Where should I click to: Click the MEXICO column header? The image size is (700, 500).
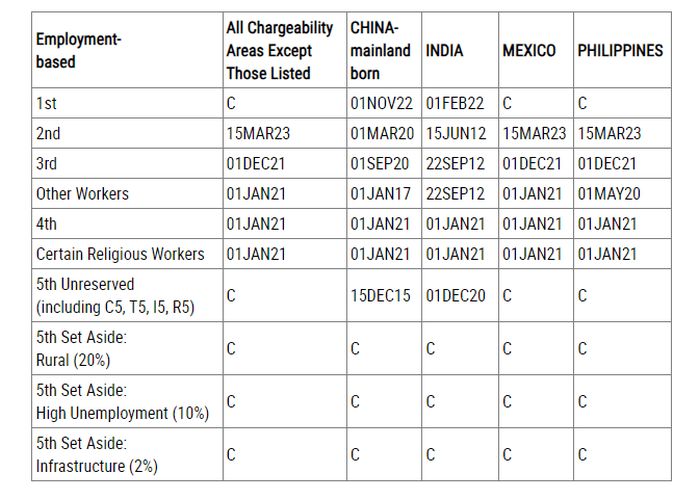pyautogui.click(x=529, y=50)
